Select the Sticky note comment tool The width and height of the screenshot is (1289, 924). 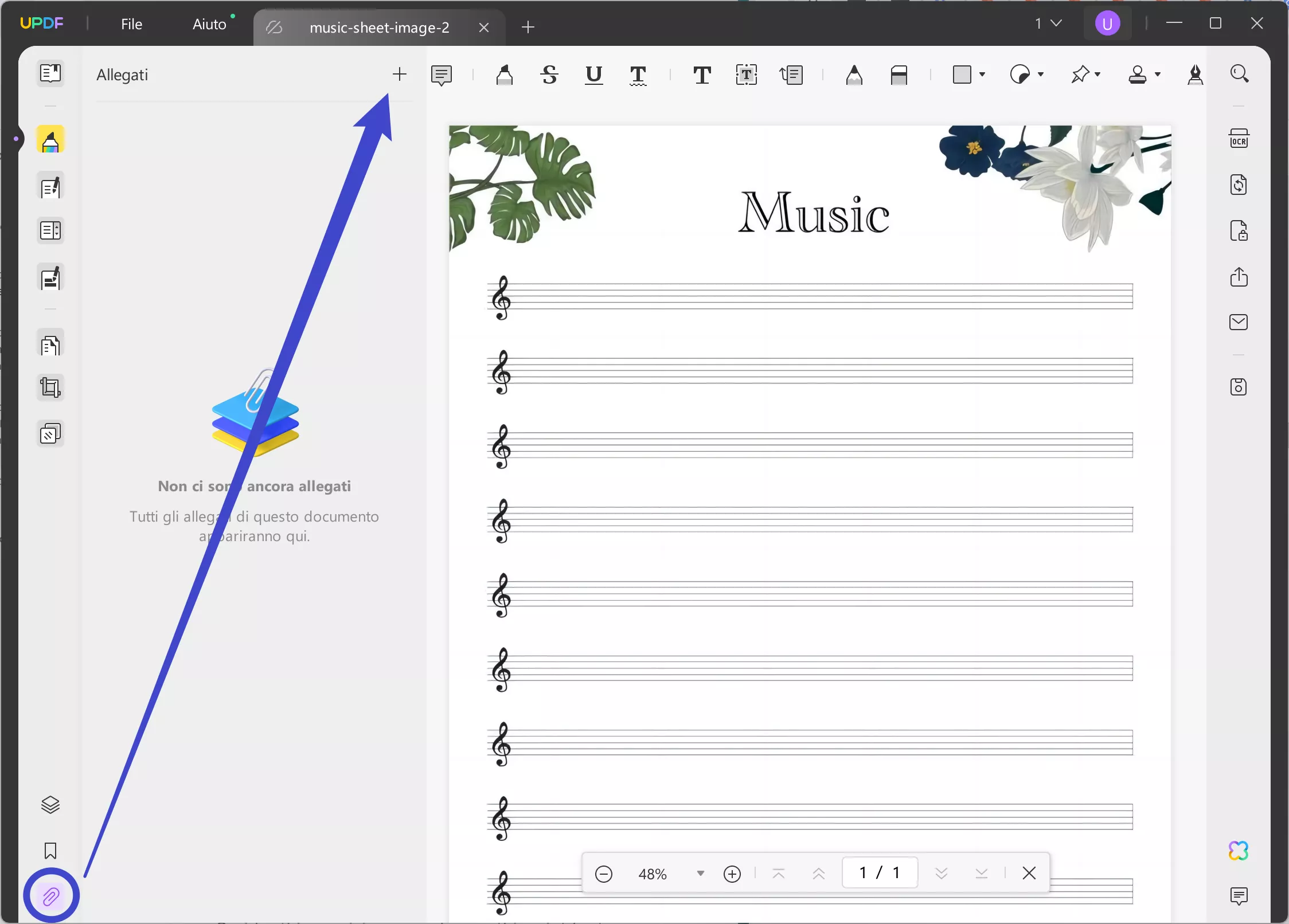pos(442,75)
